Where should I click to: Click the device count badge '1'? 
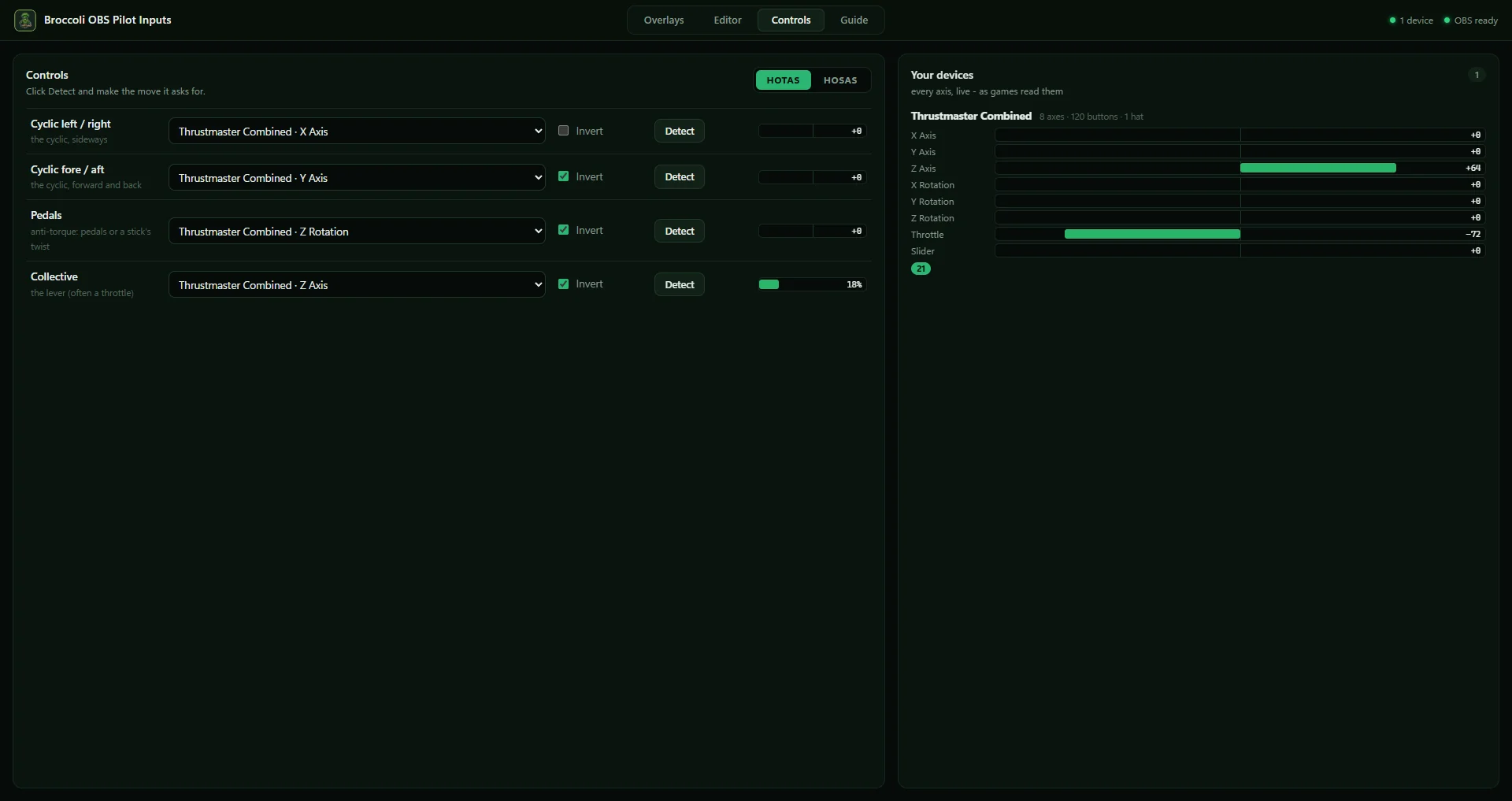tap(1477, 75)
